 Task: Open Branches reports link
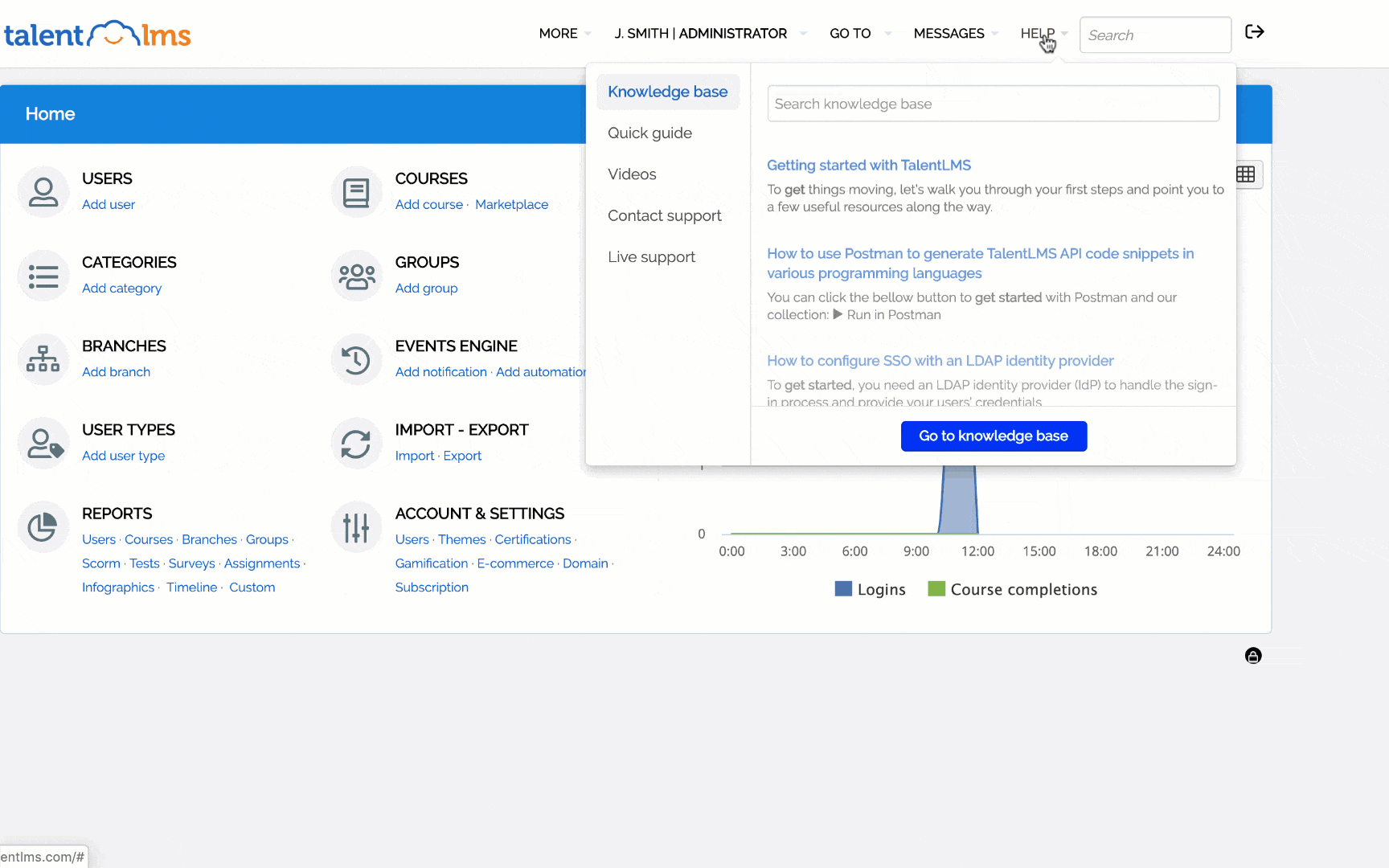(x=209, y=540)
